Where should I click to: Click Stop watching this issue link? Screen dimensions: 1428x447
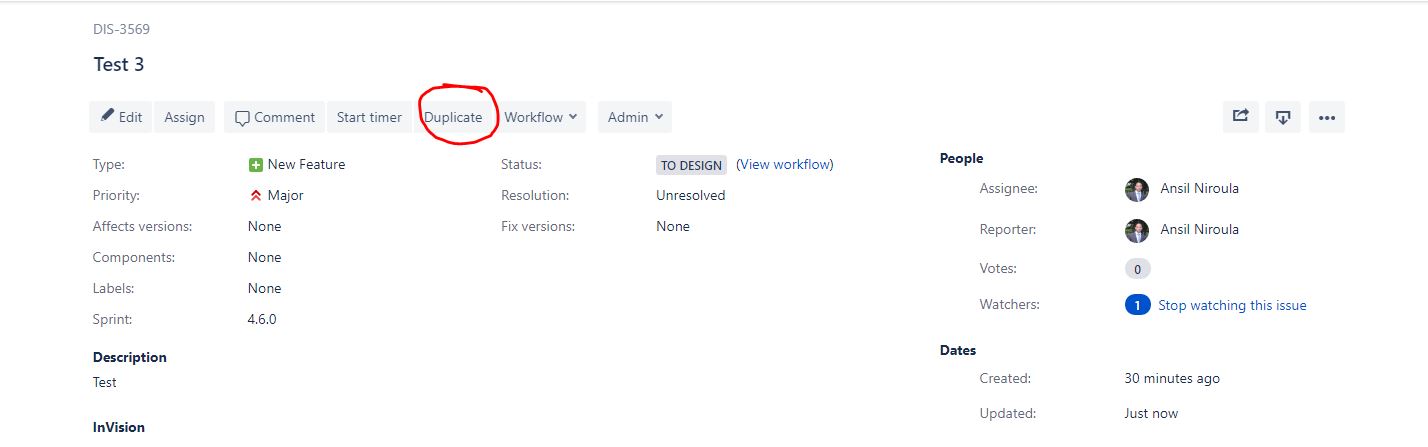(x=1232, y=305)
